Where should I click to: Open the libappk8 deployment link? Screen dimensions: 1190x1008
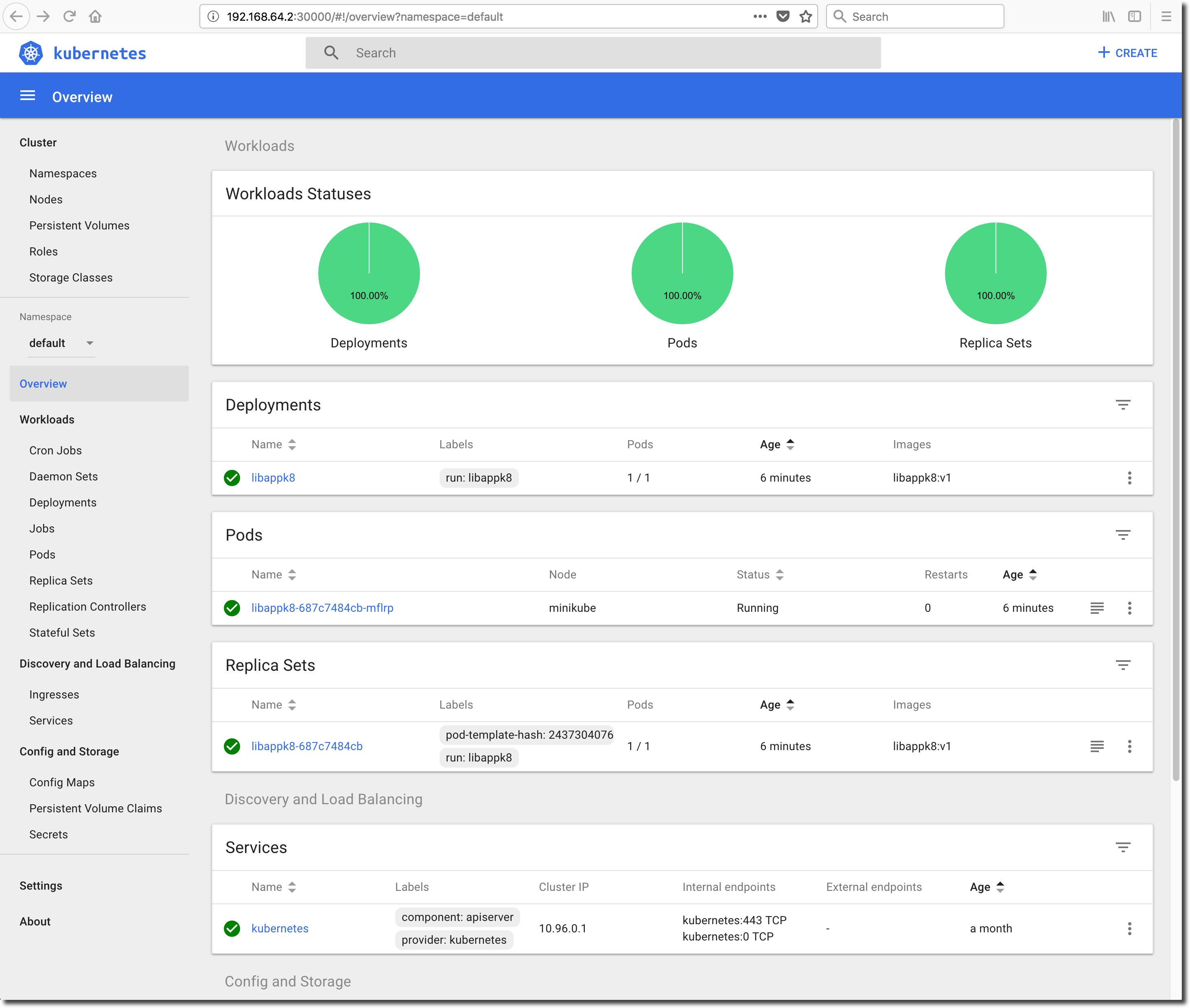click(273, 478)
